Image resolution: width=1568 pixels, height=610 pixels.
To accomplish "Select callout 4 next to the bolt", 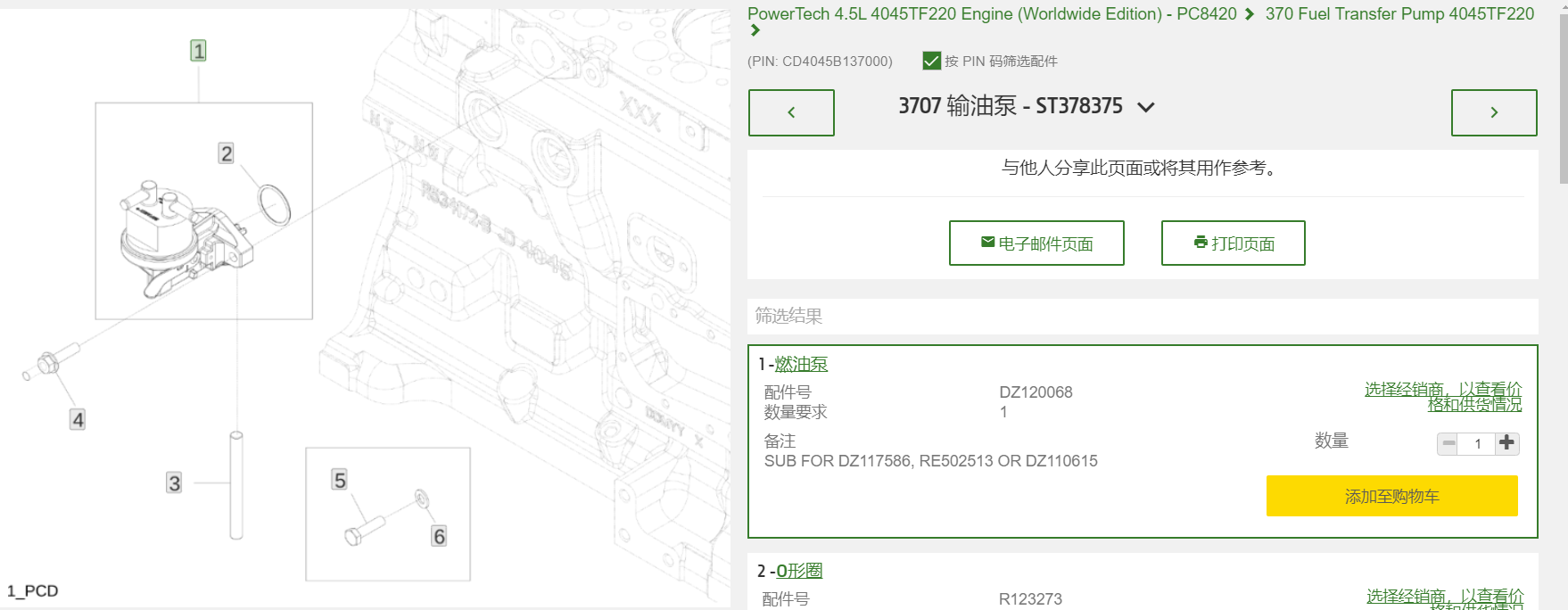I will (78, 419).
